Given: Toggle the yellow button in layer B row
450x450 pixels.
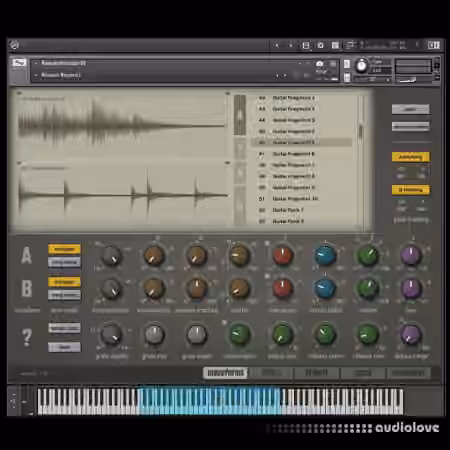Looking at the screenshot, I should 64,282.
